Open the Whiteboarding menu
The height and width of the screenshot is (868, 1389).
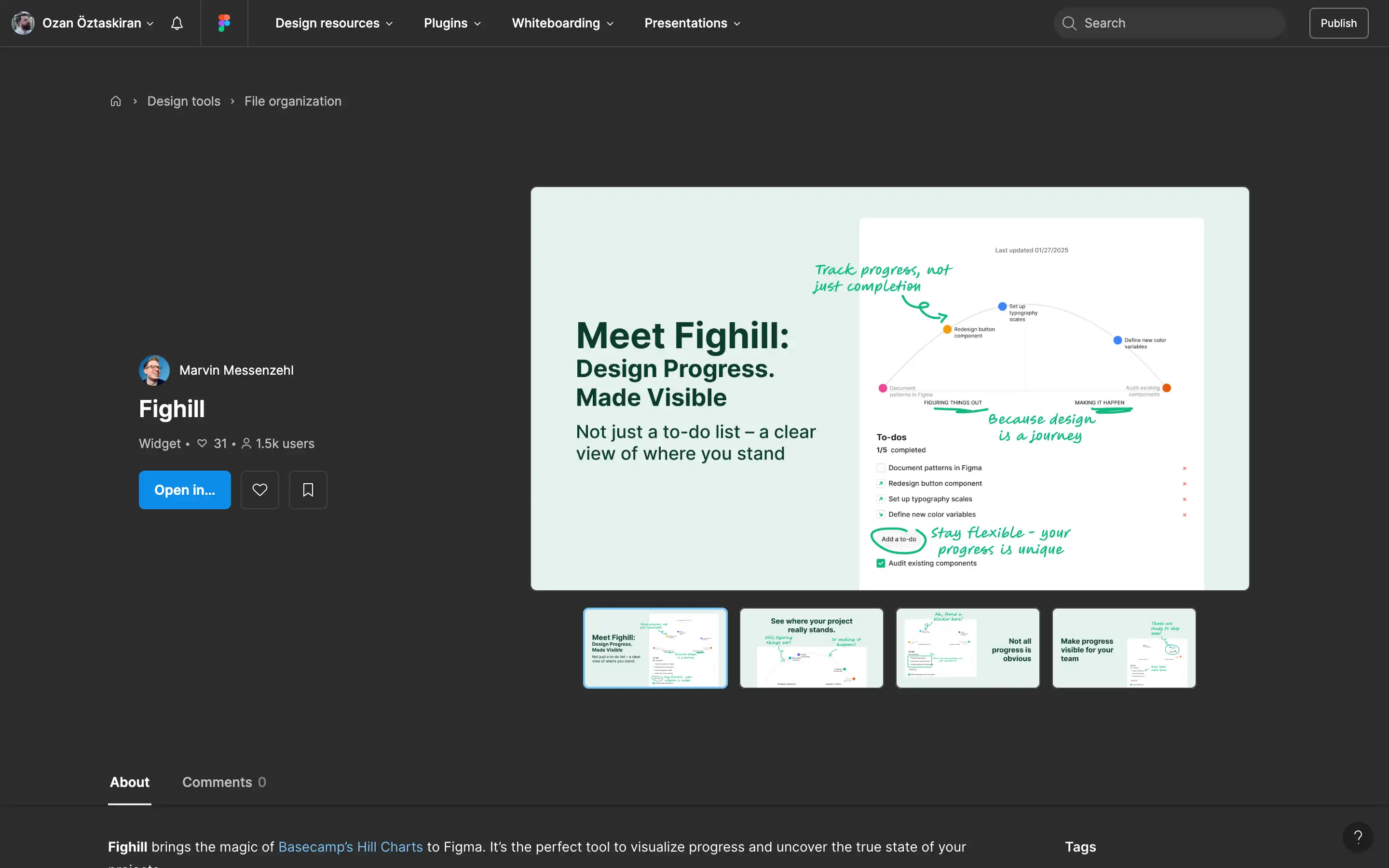pyautogui.click(x=562, y=23)
